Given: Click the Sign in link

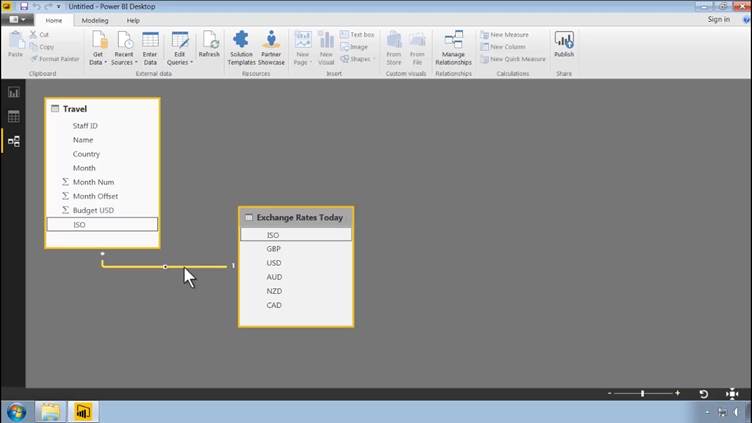Looking at the screenshot, I should [718, 19].
